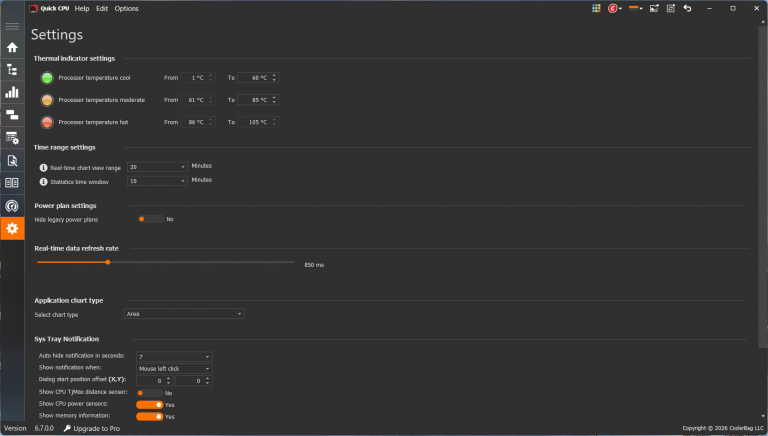Viewport: 768px width, 436px height.
Task: Open the open-book sidebar icon
Action: pos(12,183)
